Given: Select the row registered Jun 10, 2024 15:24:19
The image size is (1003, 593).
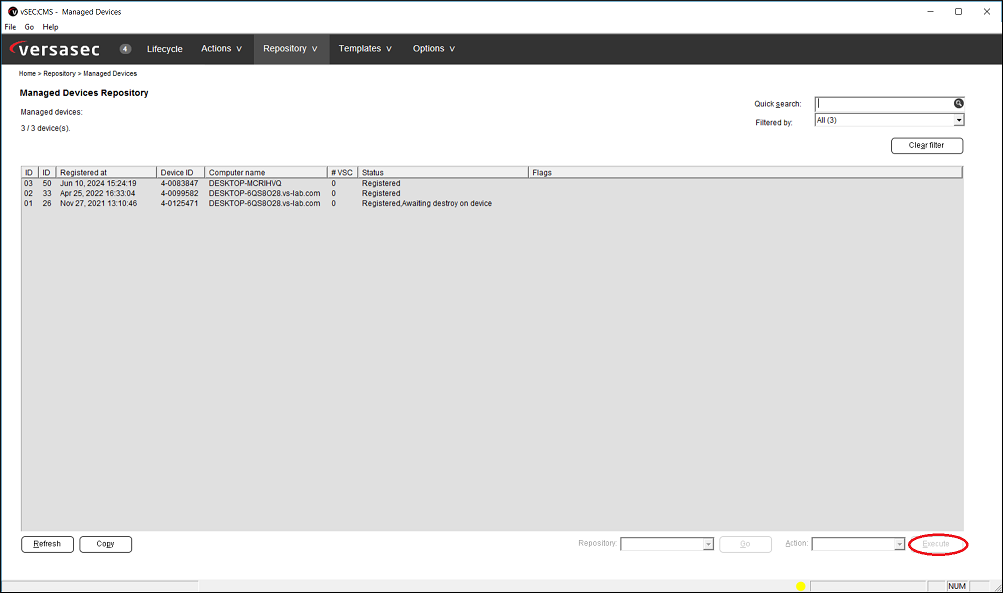Looking at the screenshot, I should coord(492,184).
